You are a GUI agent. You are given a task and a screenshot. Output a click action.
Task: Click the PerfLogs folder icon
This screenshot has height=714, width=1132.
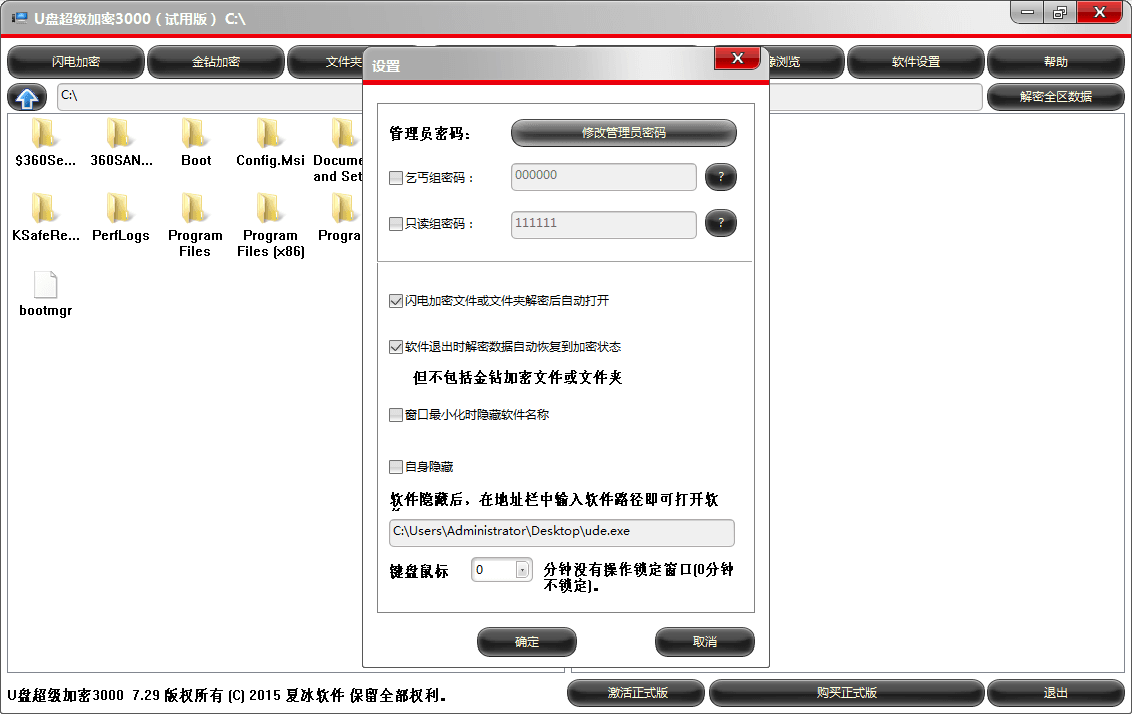click(x=120, y=210)
